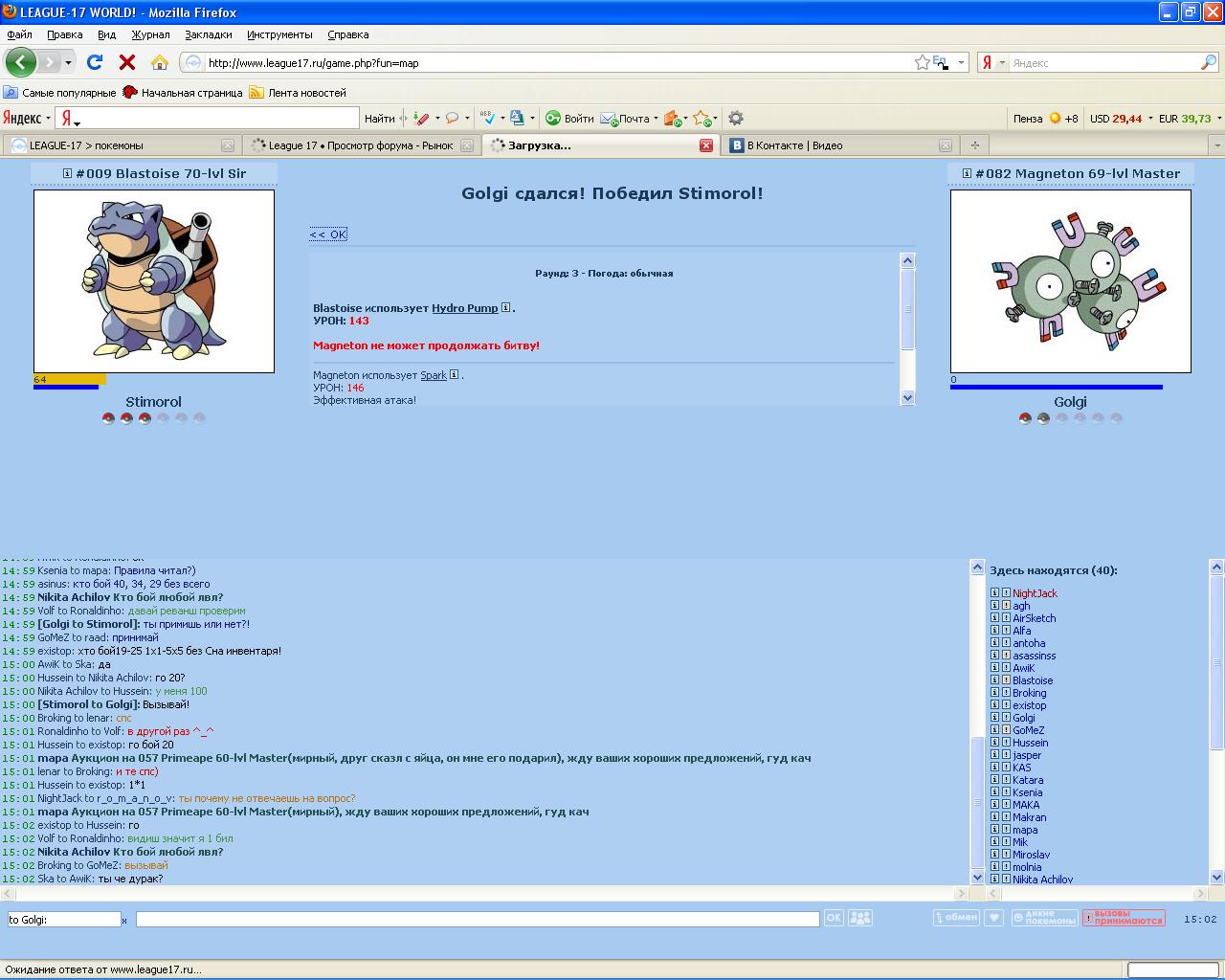Click Golgi's first pokeball team indicator
This screenshot has width=1225, height=980.
1025,418
